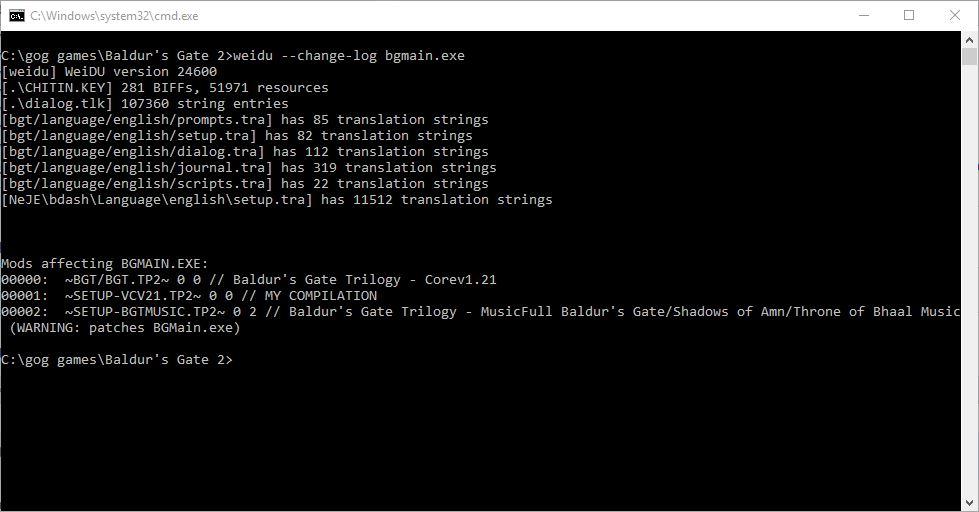This screenshot has height=512, width=979.
Task: Minimize the command prompt window
Action: [864, 16]
